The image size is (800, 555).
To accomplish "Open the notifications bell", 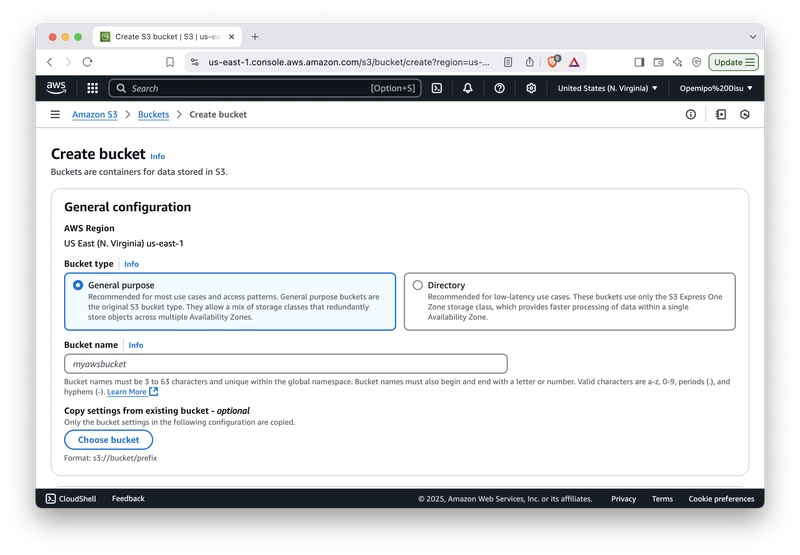I will [468, 88].
